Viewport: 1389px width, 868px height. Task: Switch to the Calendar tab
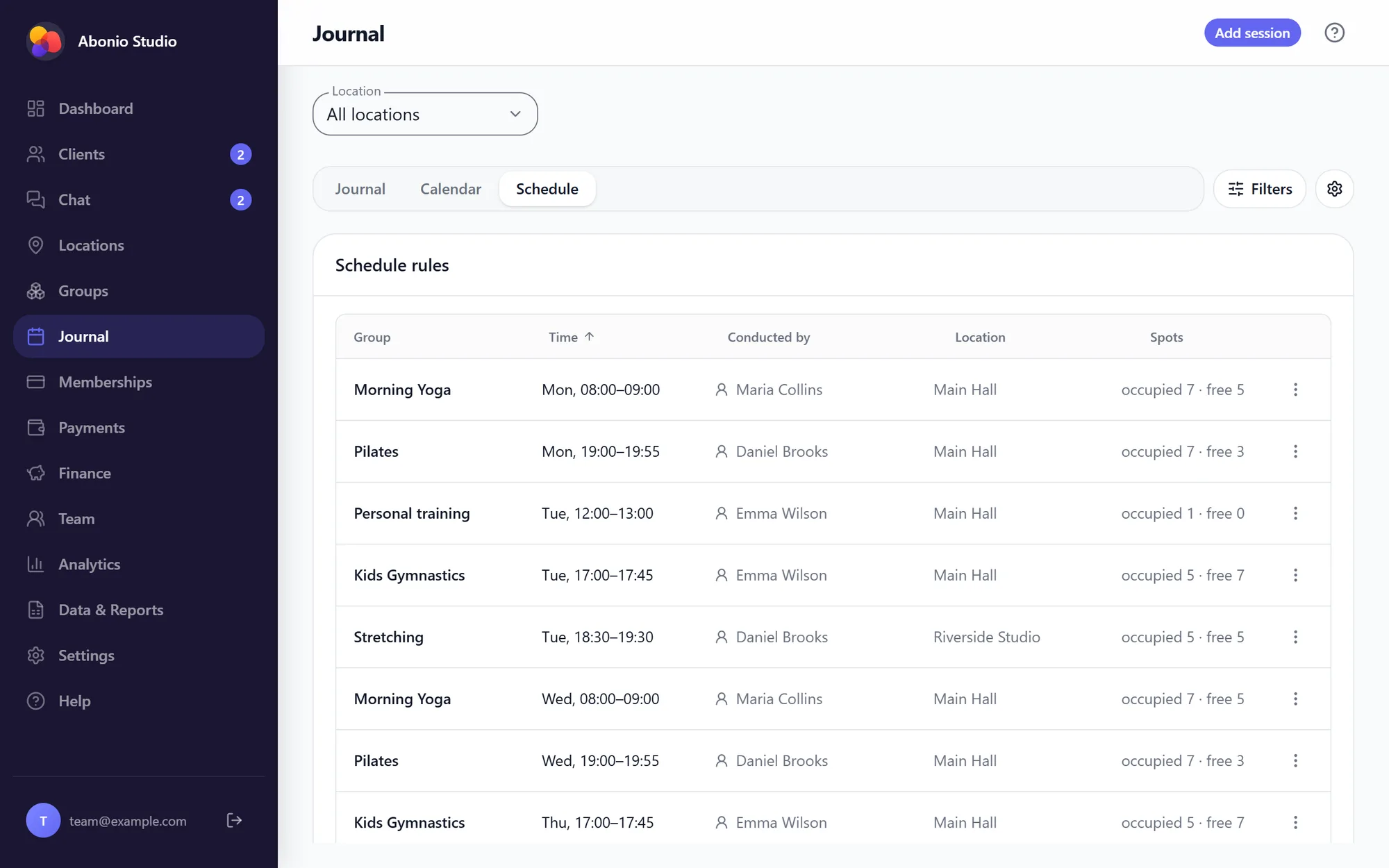[451, 189]
